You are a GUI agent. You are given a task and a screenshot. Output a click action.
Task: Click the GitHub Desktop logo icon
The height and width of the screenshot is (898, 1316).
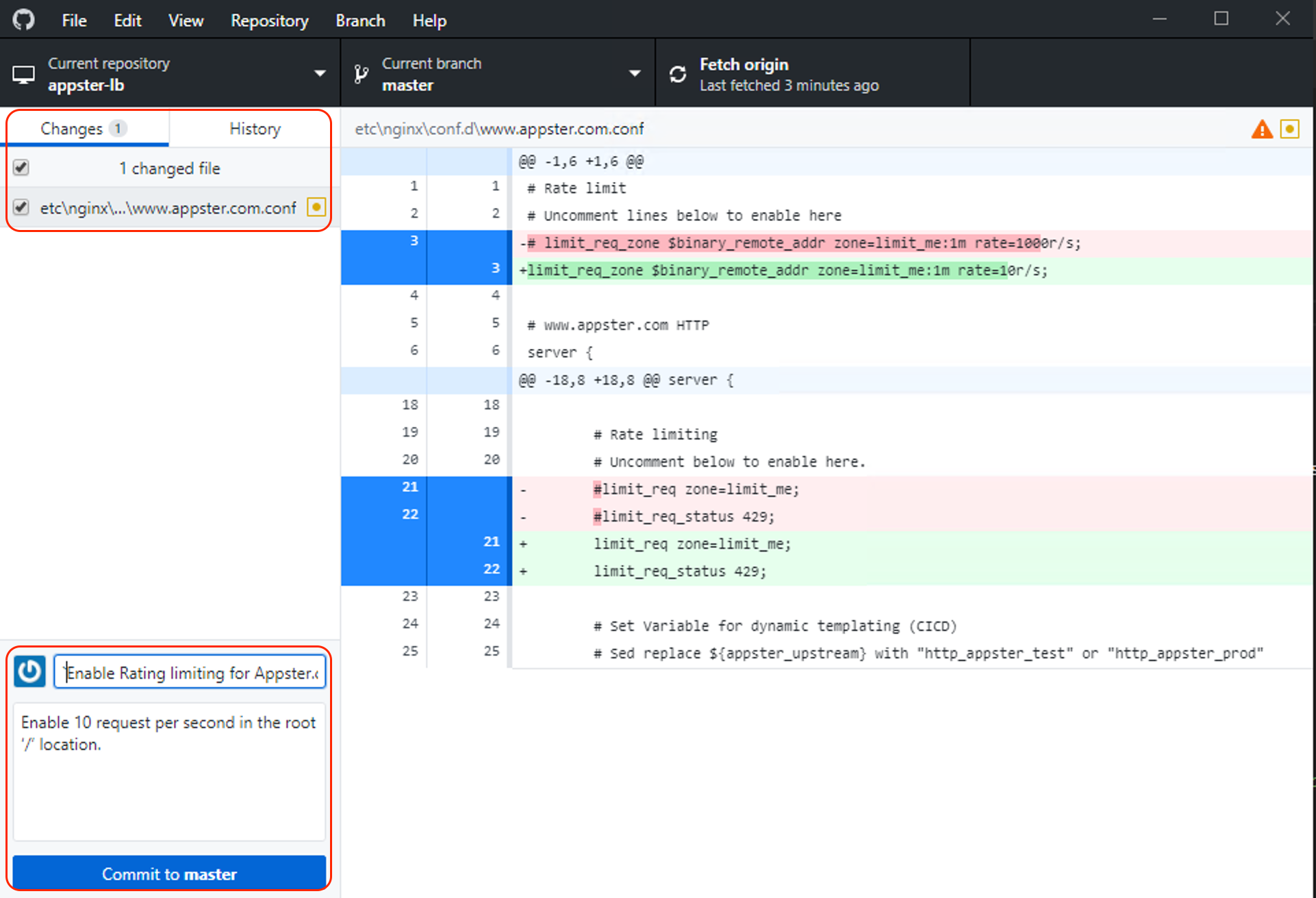pyautogui.click(x=23, y=20)
